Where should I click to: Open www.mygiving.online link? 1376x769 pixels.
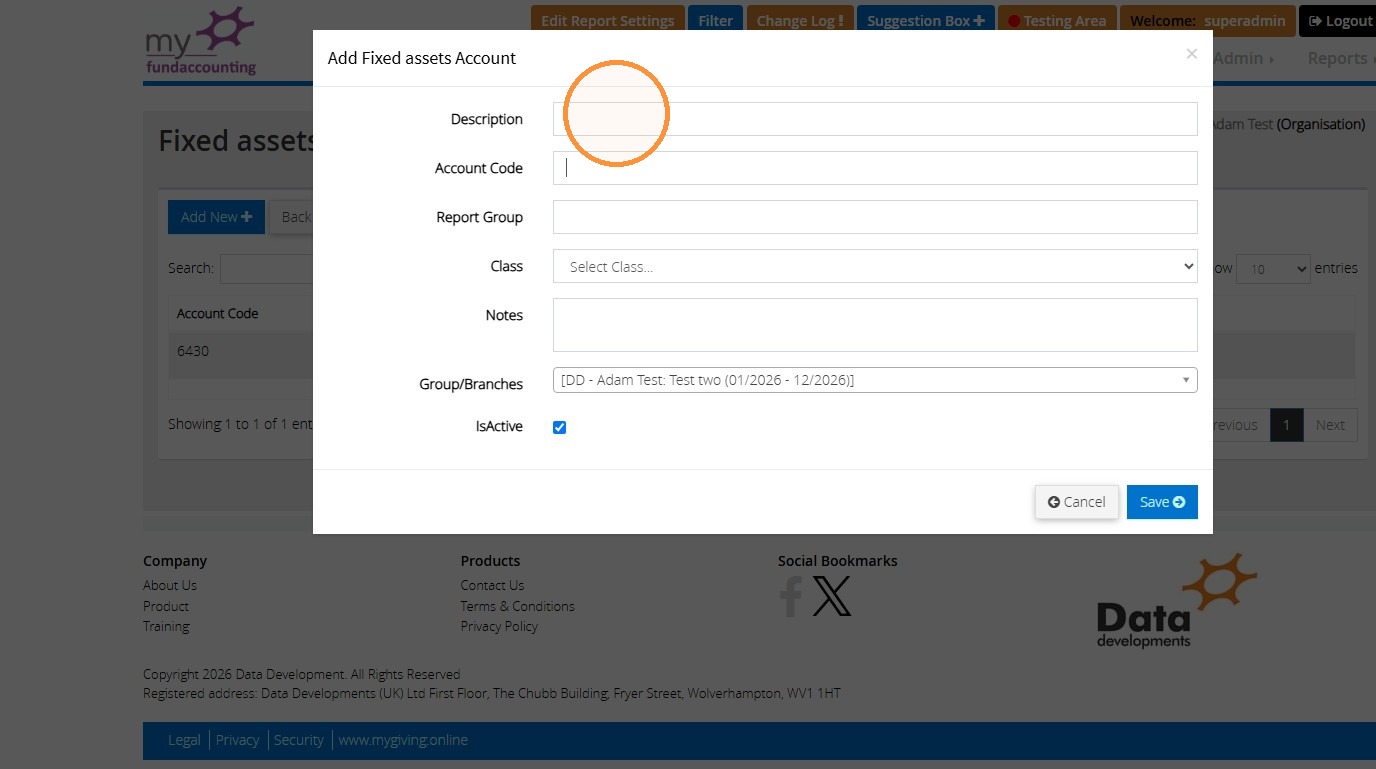tap(403, 740)
